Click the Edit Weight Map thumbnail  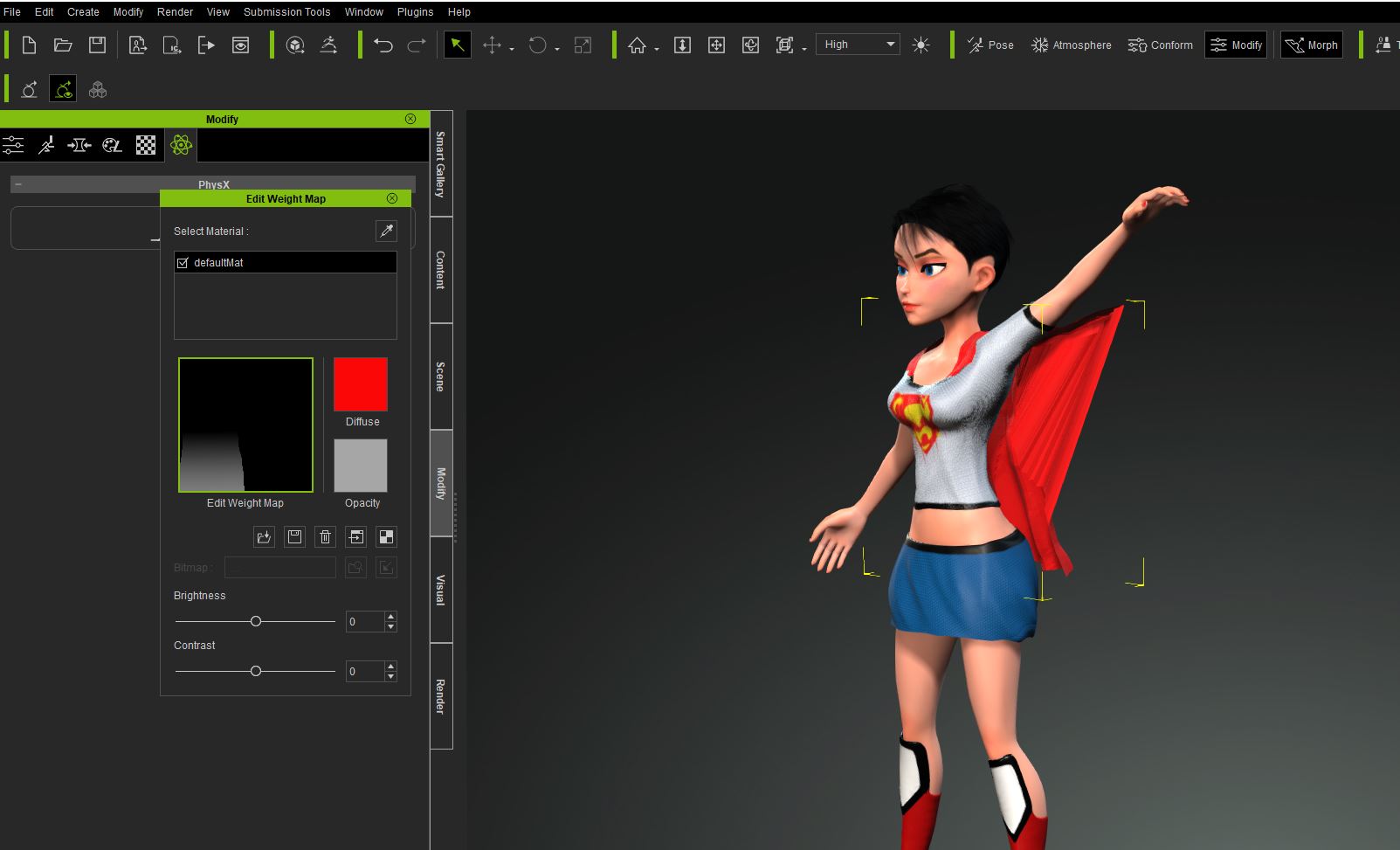[245, 425]
